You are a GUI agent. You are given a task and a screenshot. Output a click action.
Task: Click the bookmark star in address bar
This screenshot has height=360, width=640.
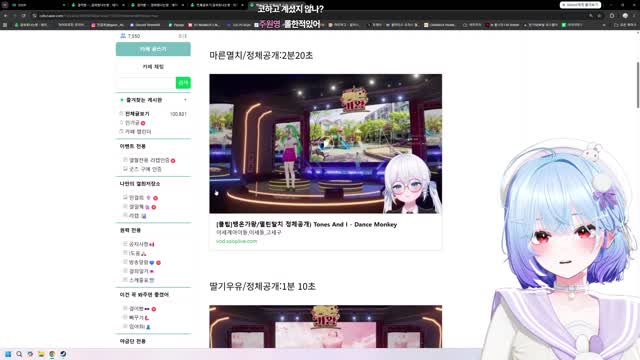click(599, 16)
